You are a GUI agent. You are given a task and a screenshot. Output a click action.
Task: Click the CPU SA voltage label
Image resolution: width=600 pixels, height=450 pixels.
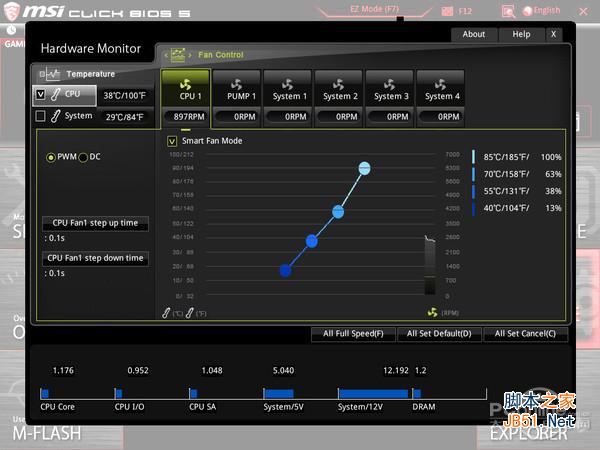tap(202, 407)
